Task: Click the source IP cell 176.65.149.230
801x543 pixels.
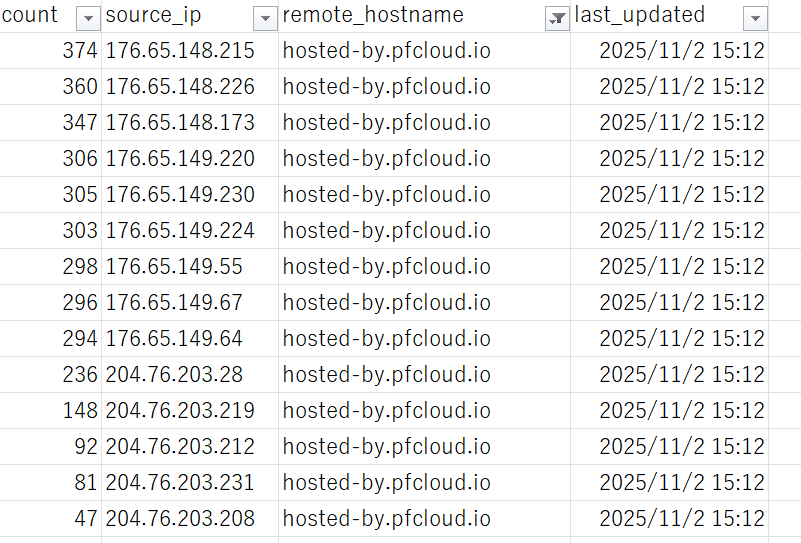Action: pyautogui.click(x=180, y=195)
